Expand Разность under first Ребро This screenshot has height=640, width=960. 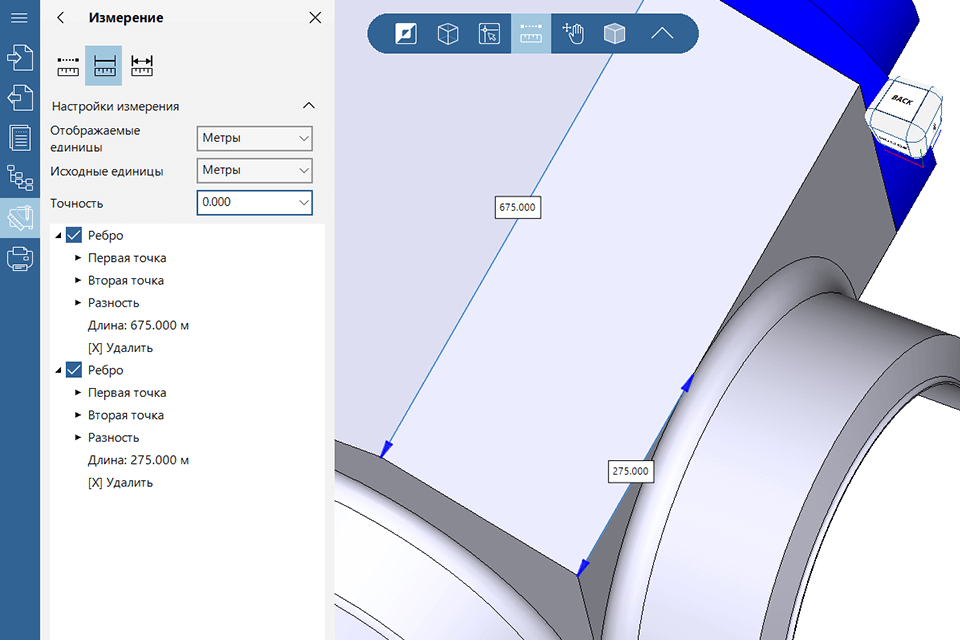click(x=78, y=303)
